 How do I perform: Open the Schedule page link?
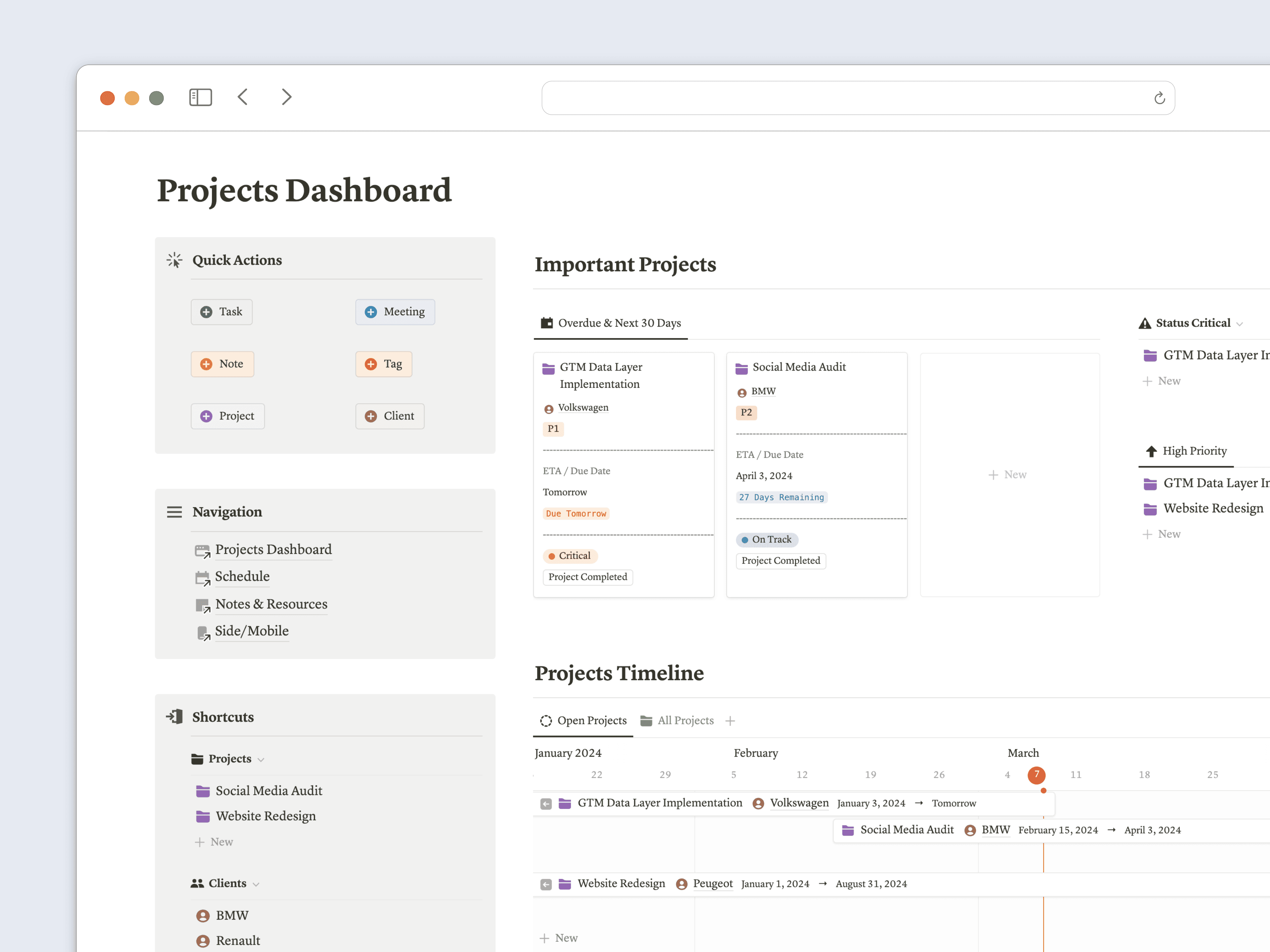click(242, 576)
